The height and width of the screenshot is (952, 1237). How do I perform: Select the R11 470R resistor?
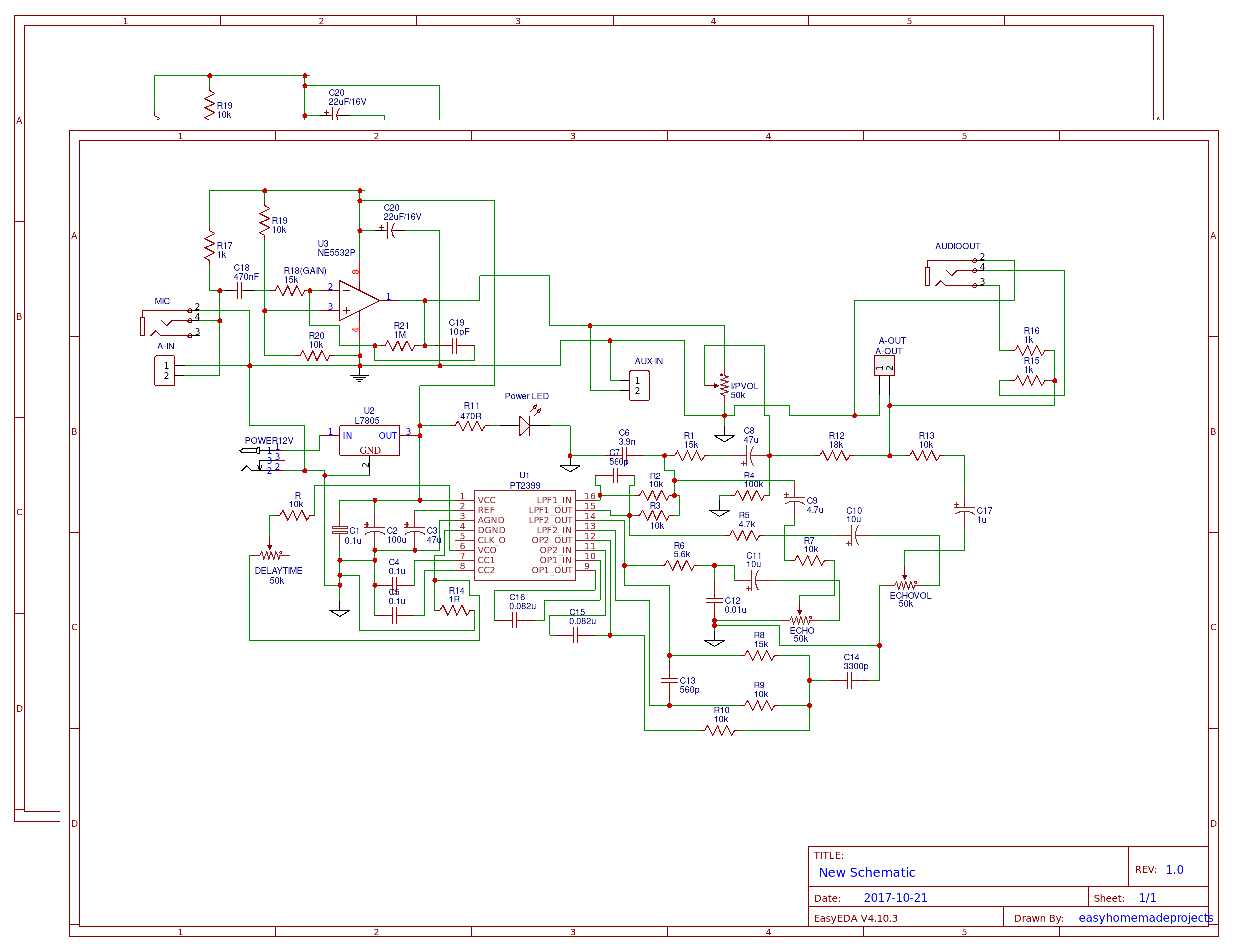(470, 426)
